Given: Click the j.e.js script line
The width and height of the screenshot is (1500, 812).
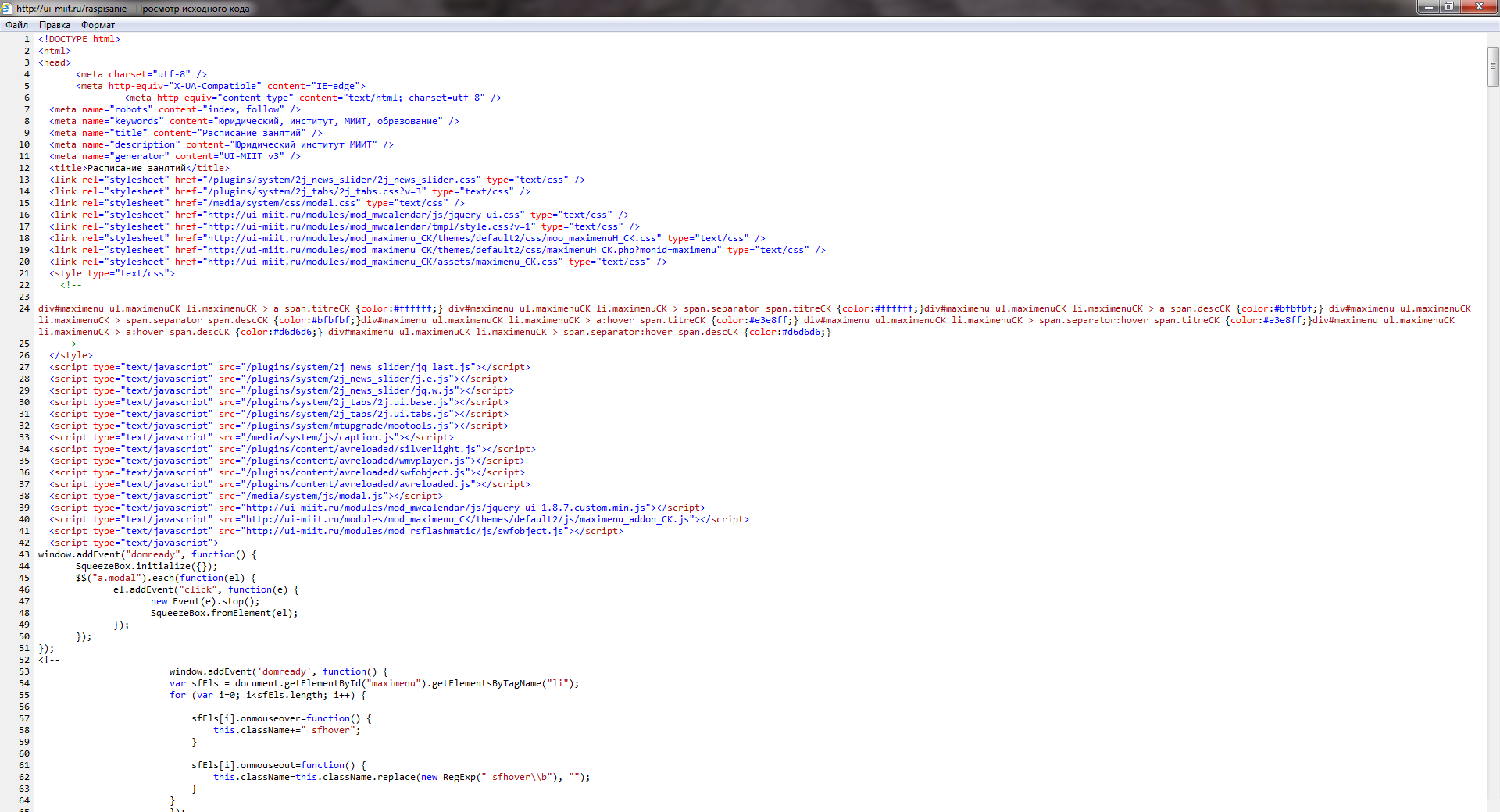Looking at the screenshot, I should [x=279, y=379].
